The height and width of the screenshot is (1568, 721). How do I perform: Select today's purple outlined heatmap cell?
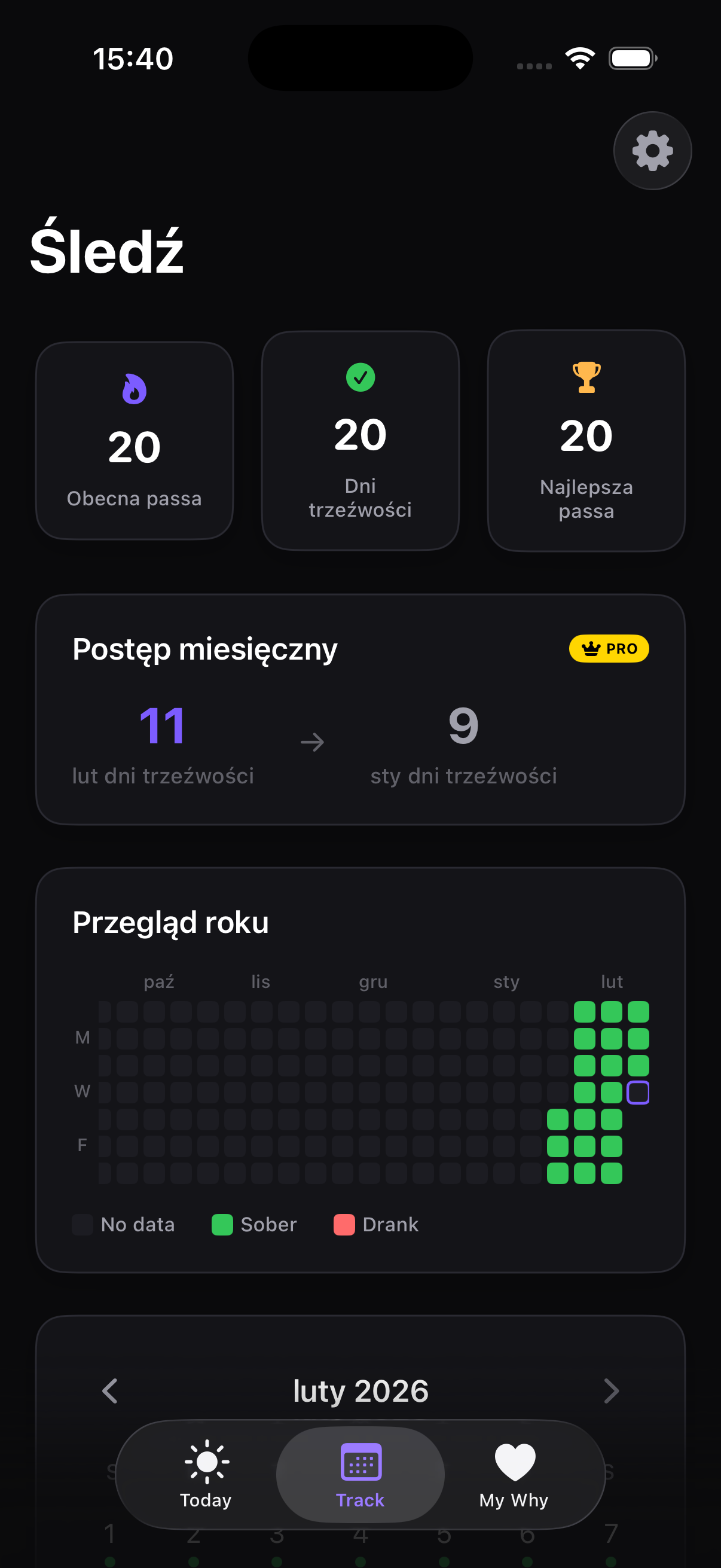pos(638,1093)
